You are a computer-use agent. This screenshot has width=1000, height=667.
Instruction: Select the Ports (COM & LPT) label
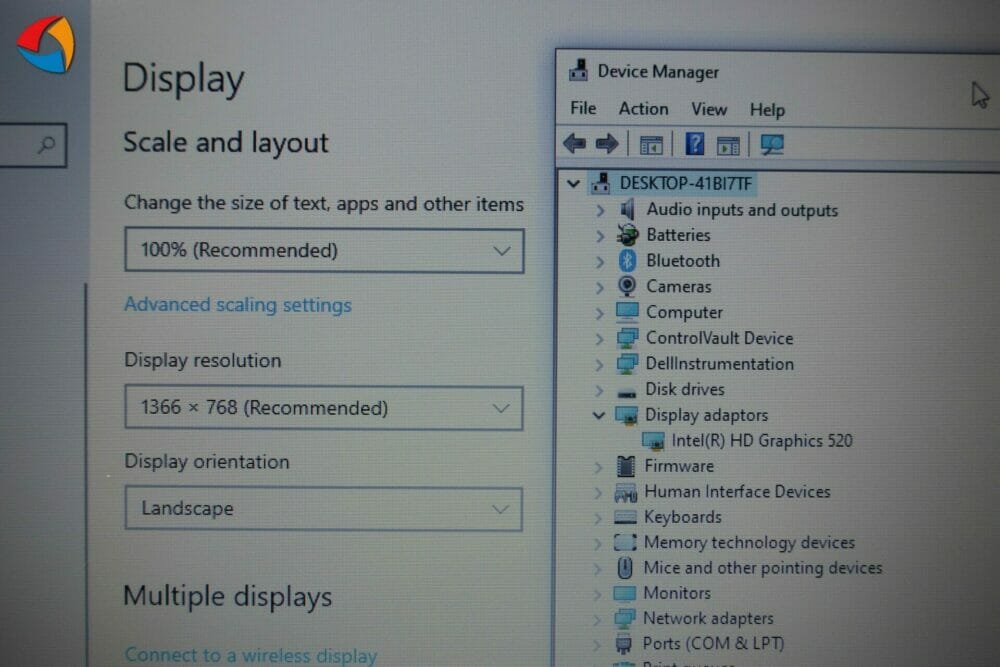[x=713, y=643]
